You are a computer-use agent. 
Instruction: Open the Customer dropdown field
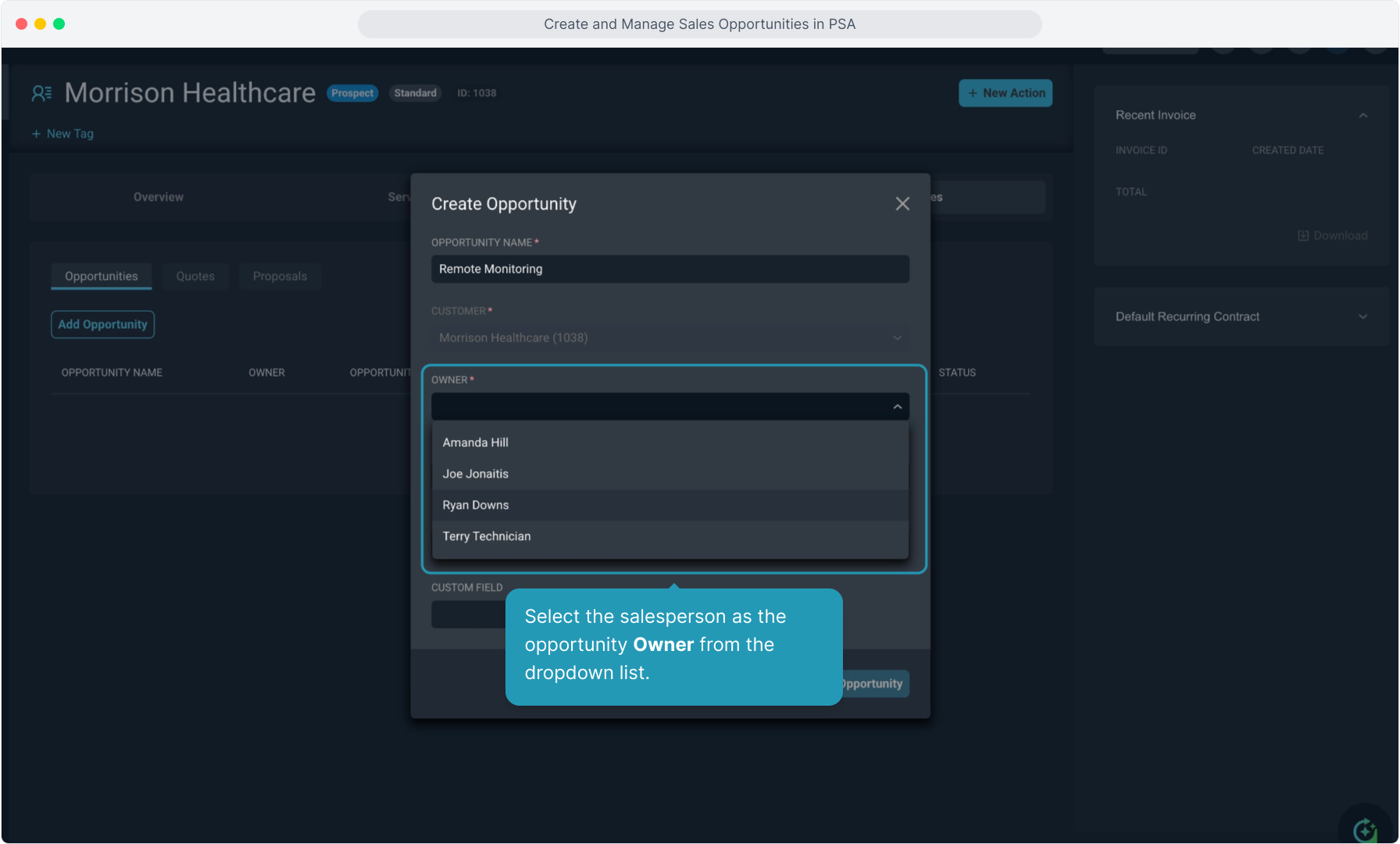click(x=670, y=338)
